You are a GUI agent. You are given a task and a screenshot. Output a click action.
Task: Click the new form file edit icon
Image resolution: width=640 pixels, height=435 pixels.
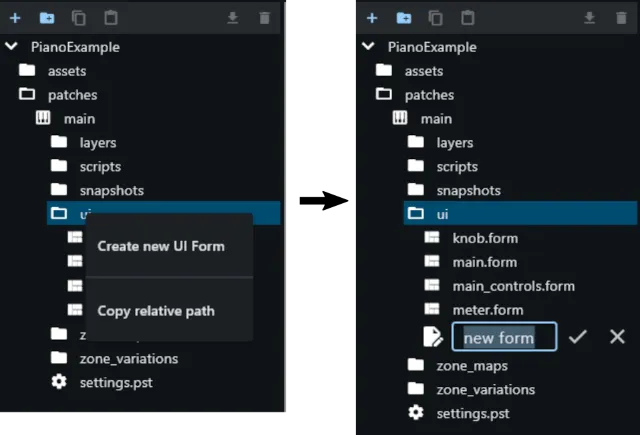433,337
